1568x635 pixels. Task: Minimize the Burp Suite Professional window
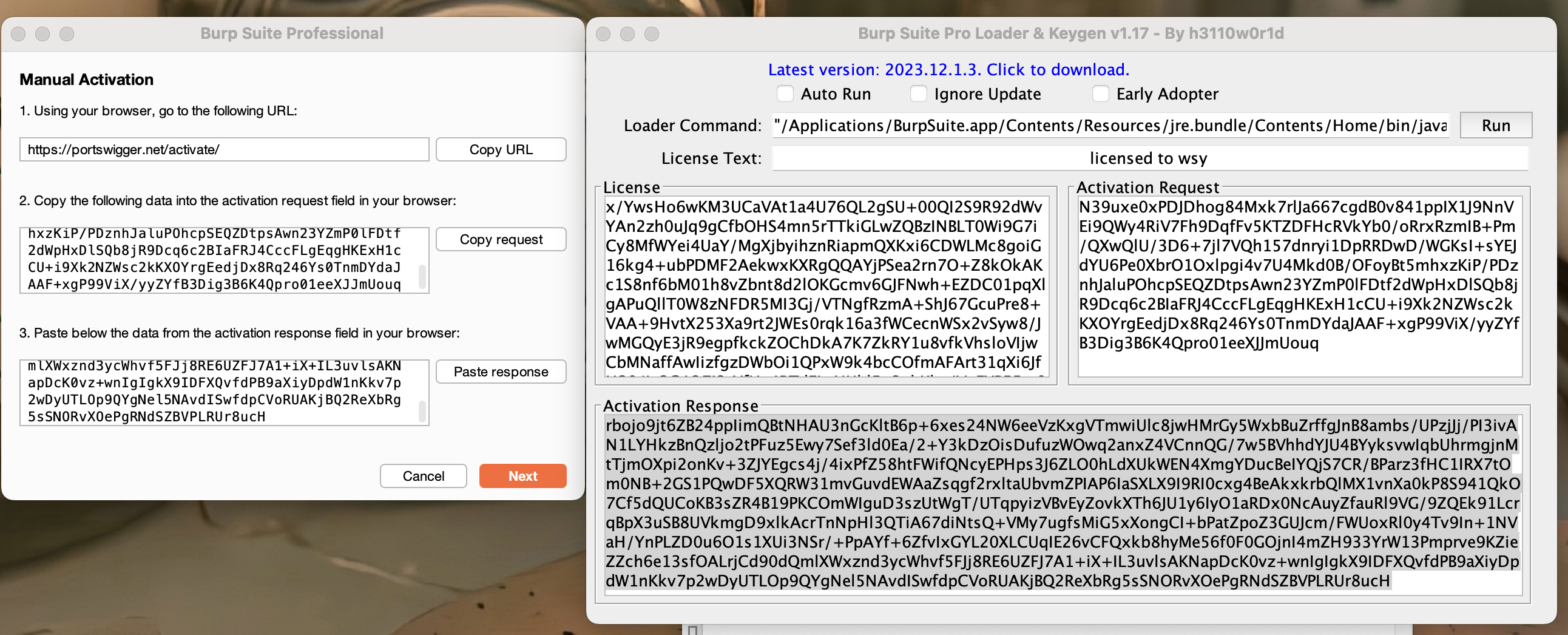pyautogui.click(x=42, y=34)
